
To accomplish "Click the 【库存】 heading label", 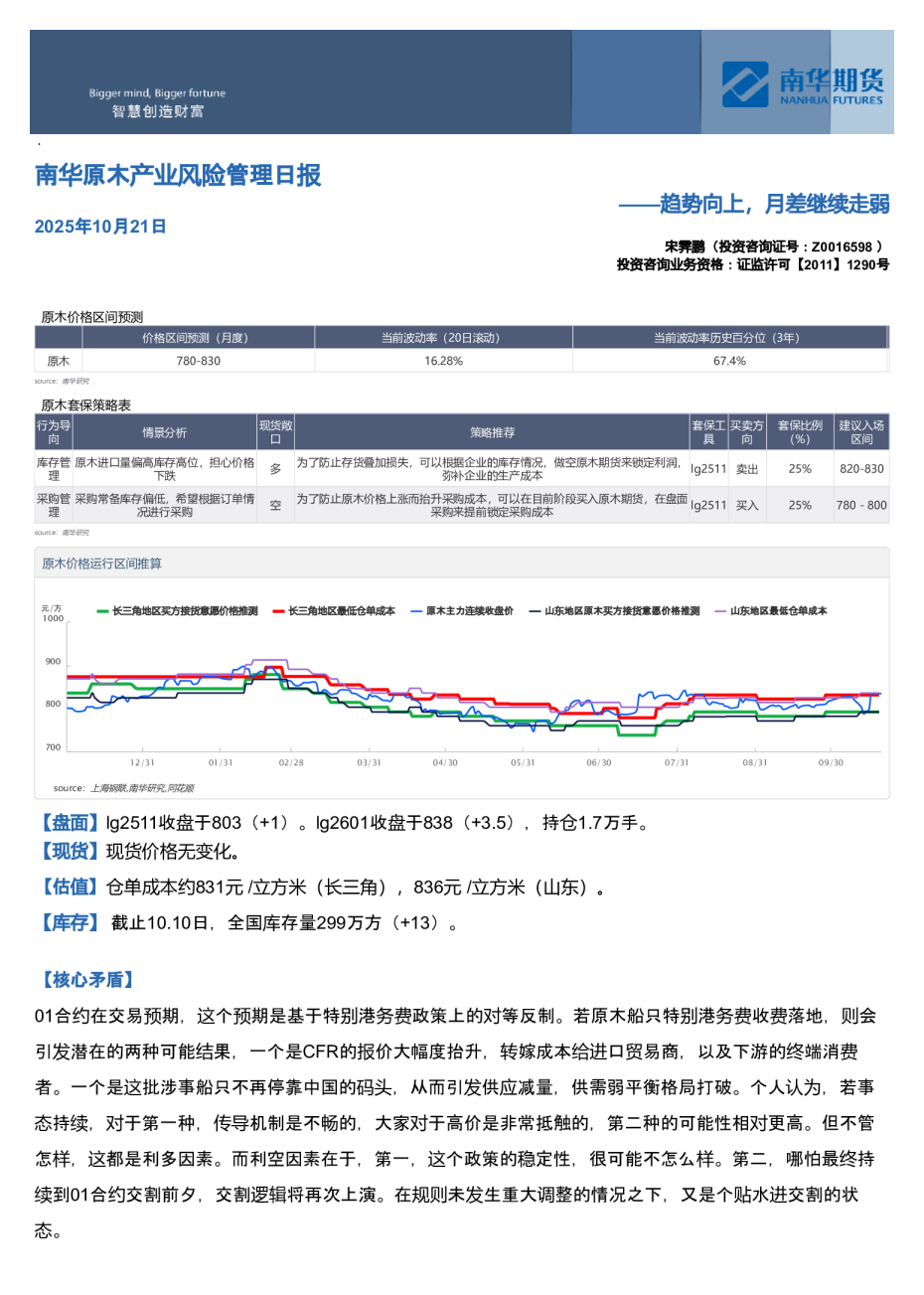I will [69, 922].
